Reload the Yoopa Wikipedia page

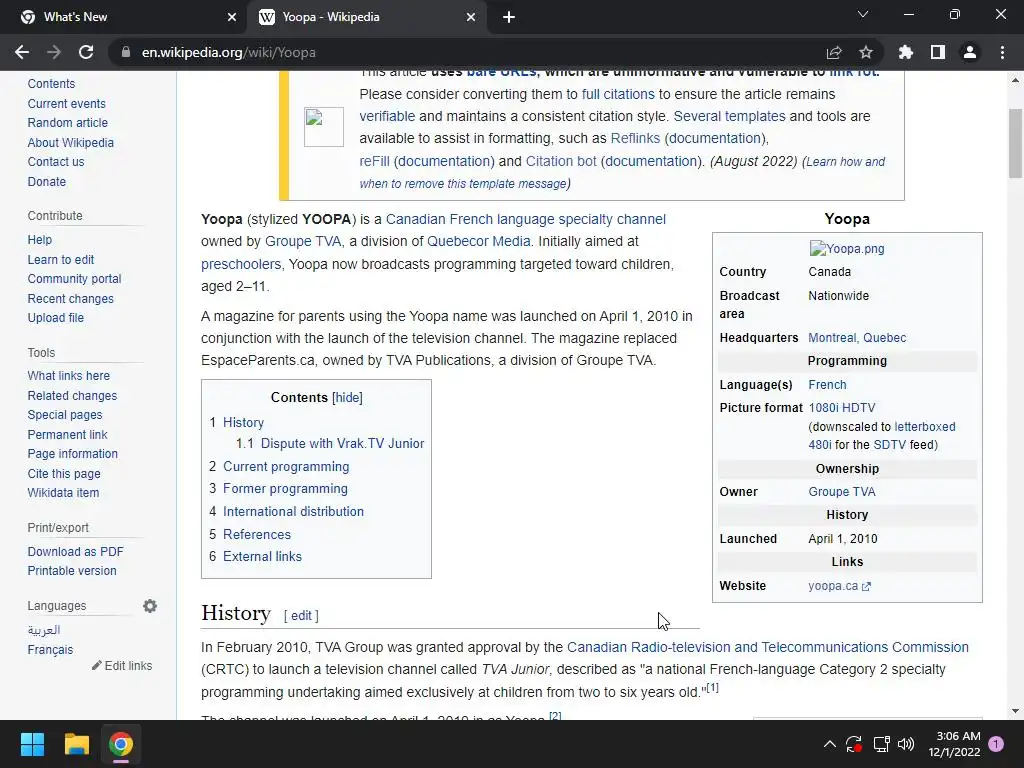pyautogui.click(x=86, y=52)
